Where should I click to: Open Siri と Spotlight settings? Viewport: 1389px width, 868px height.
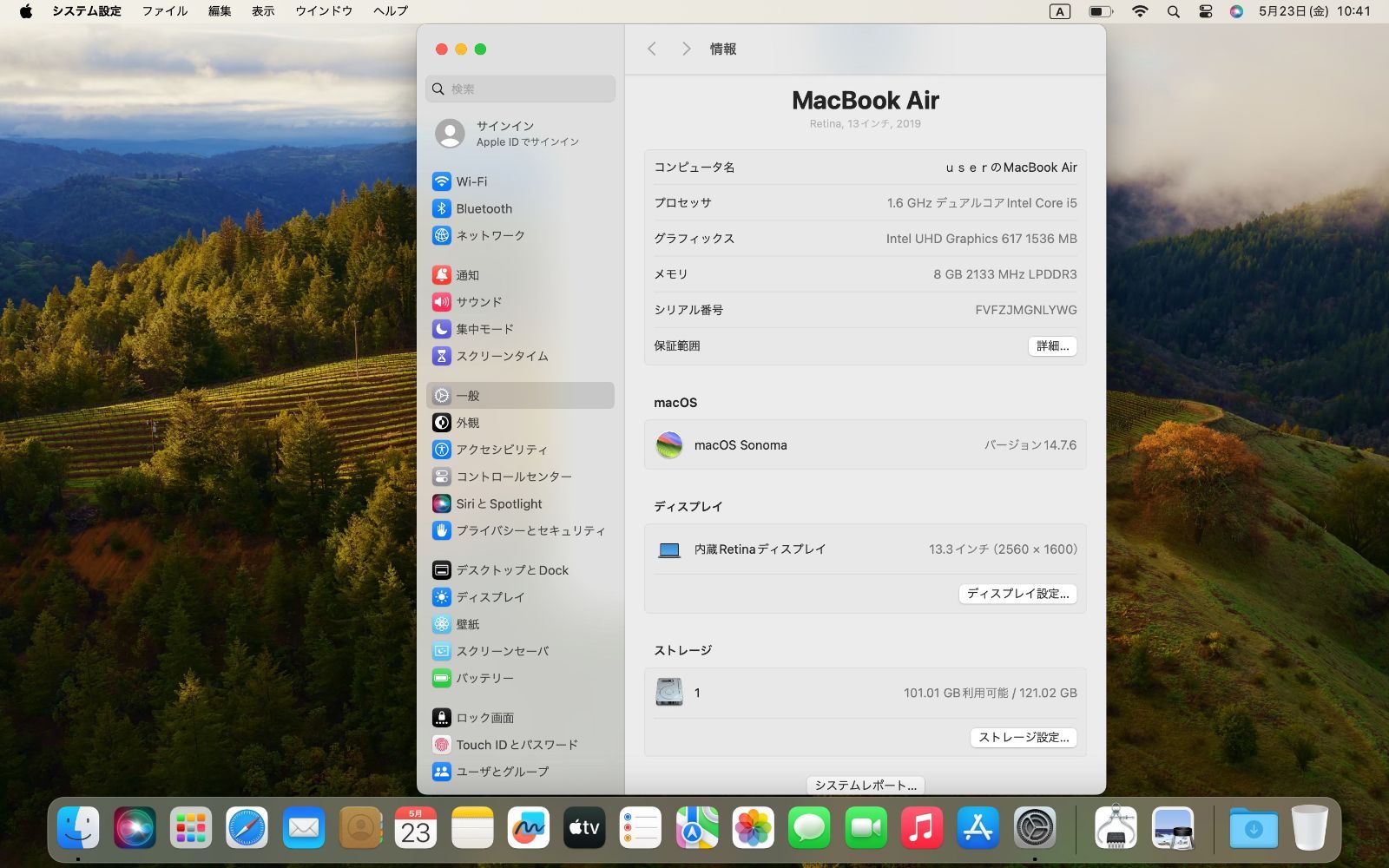click(x=520, y=503)
